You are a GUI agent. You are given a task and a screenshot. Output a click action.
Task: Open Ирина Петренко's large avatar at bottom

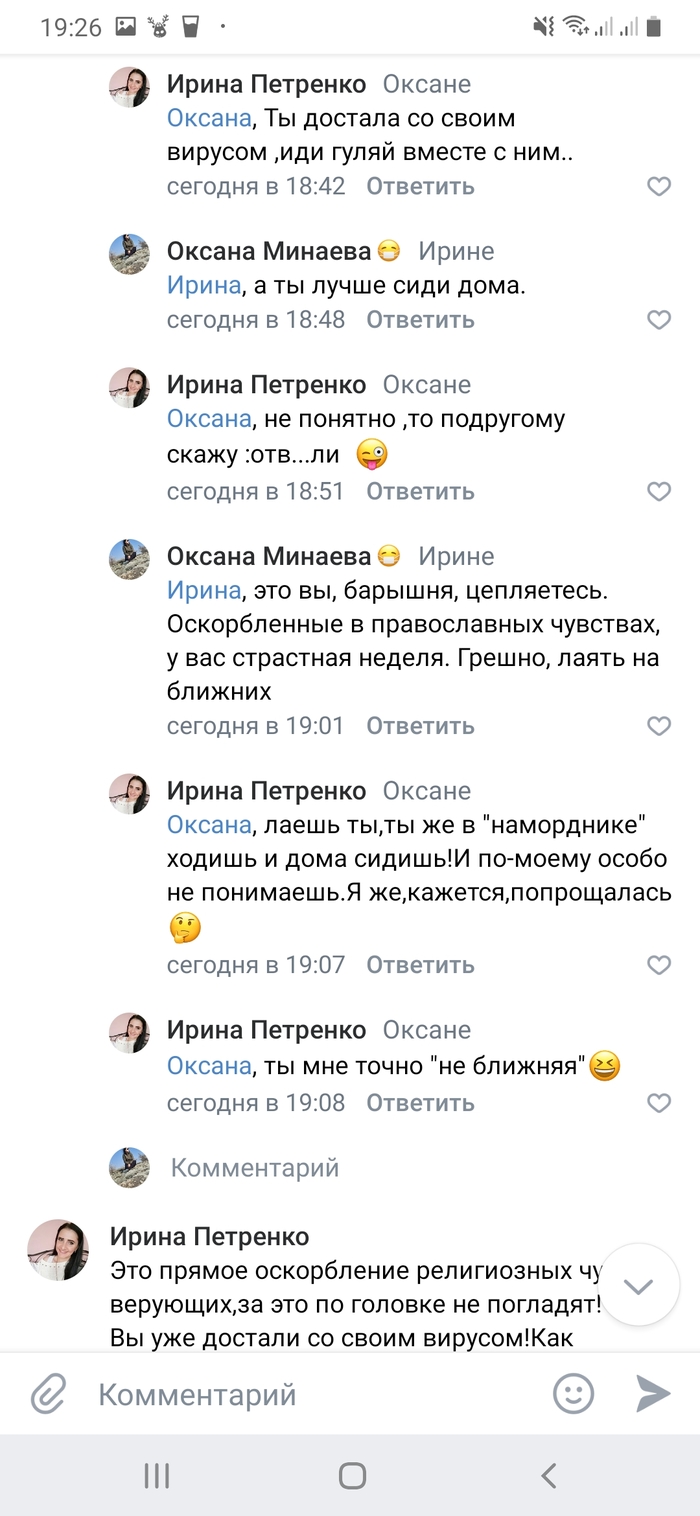58,1250
